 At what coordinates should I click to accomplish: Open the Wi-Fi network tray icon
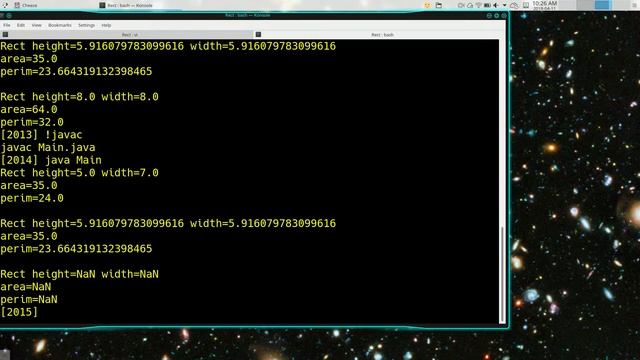click(x=478, y=5)
